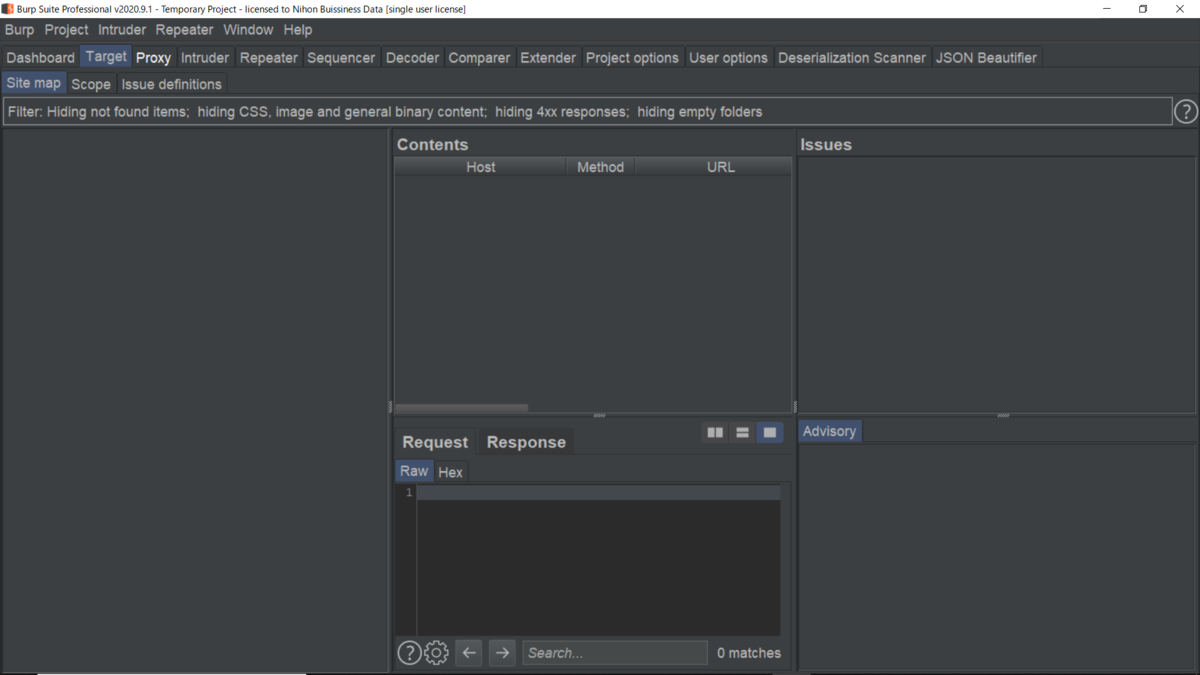Sort contents by Method column
The width and height of the screenshot is (1200, 675).
tap(600, 167)
